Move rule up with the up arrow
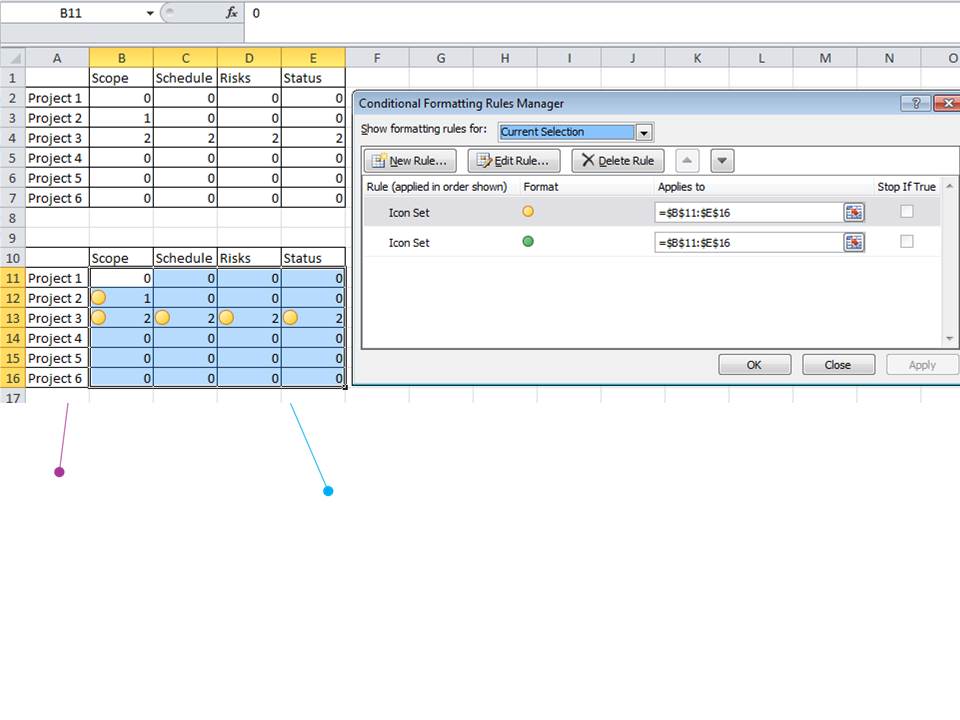 point(687,161)
